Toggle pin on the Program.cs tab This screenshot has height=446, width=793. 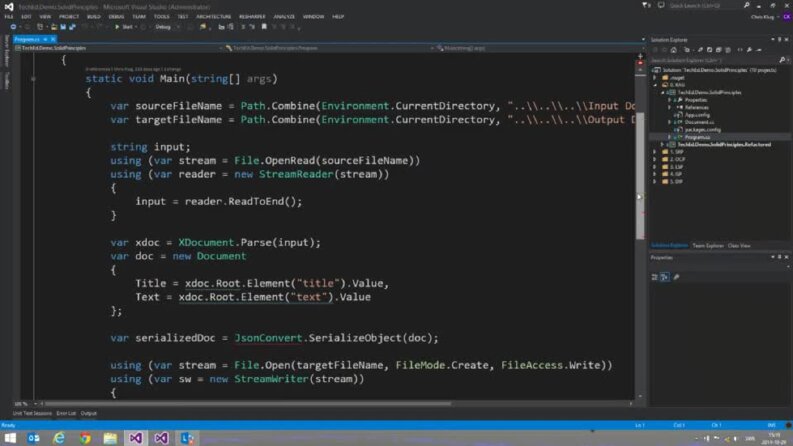pyautogui.click(x=45, y=39)
